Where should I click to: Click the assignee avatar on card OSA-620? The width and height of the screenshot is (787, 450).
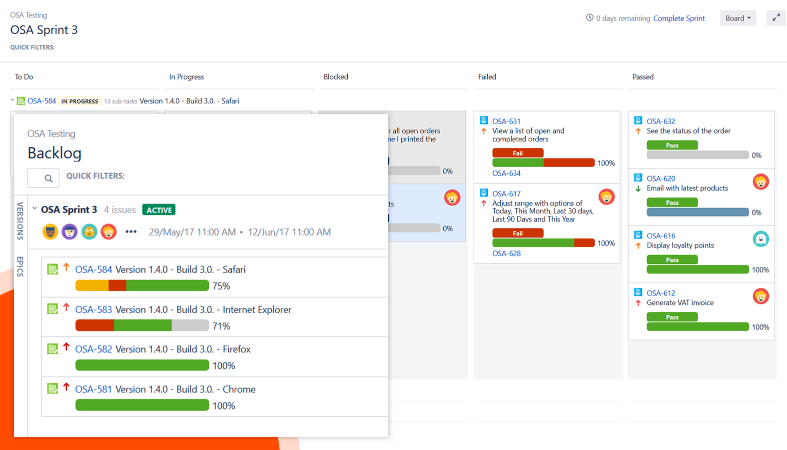point(760,182)
